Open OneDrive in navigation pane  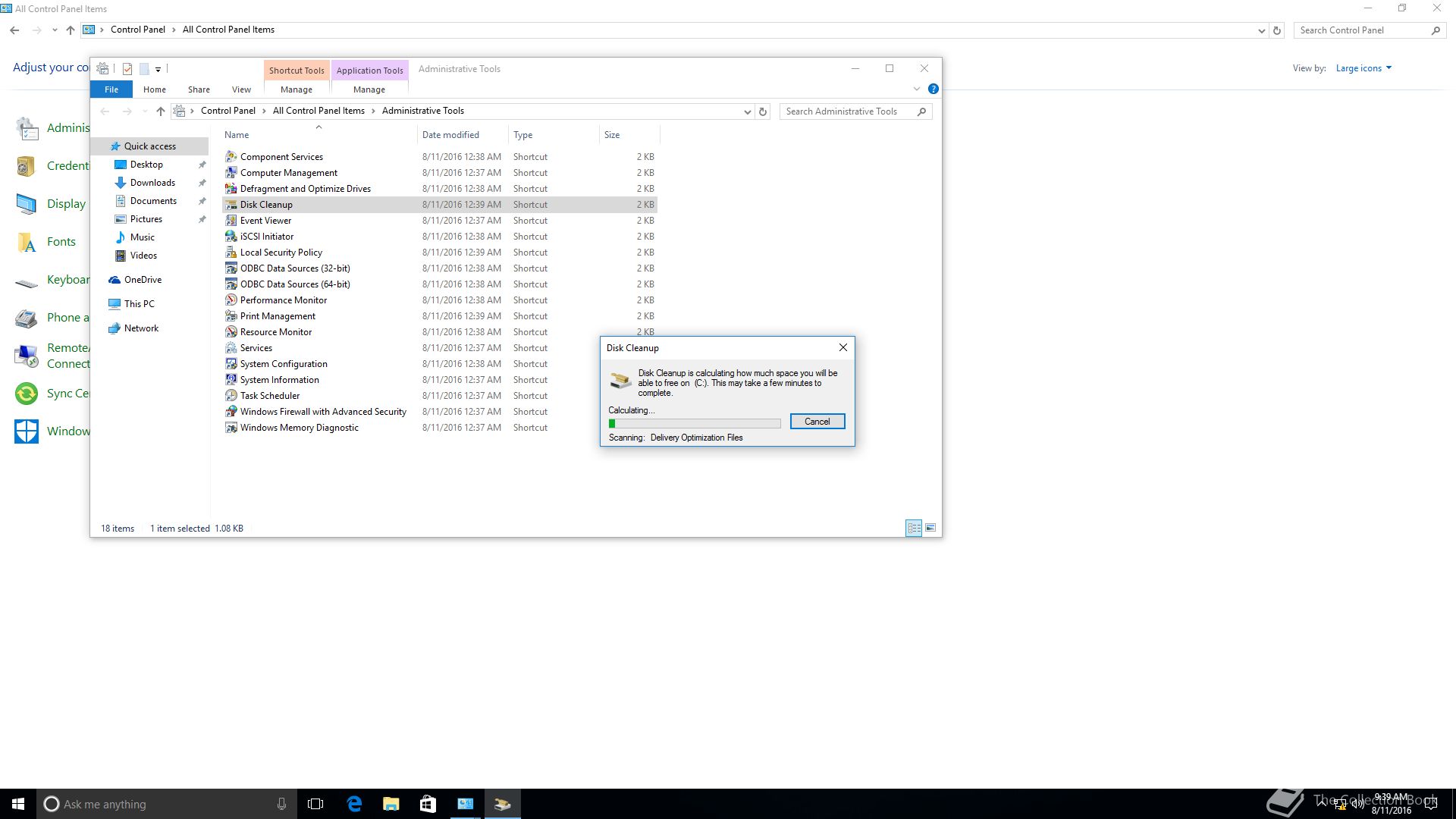[143, 280]
